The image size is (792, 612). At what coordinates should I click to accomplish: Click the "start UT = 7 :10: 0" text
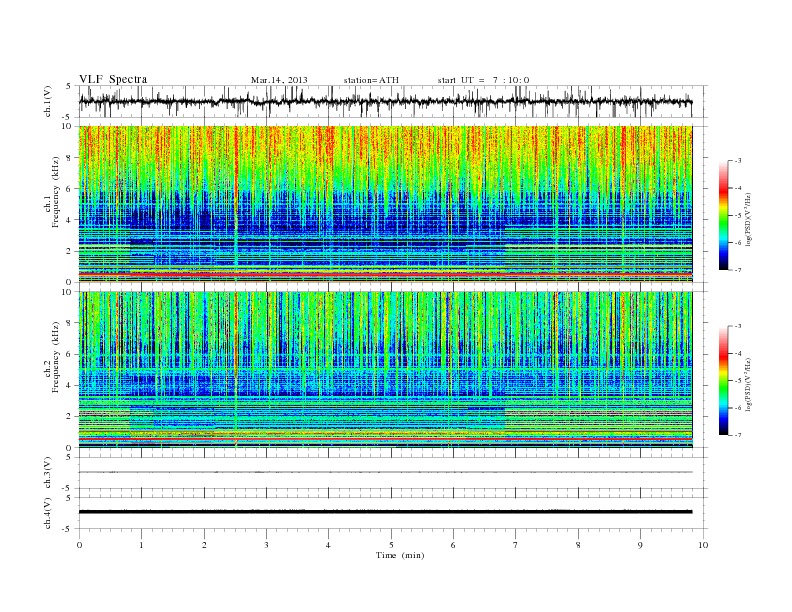tap(483, 80)
